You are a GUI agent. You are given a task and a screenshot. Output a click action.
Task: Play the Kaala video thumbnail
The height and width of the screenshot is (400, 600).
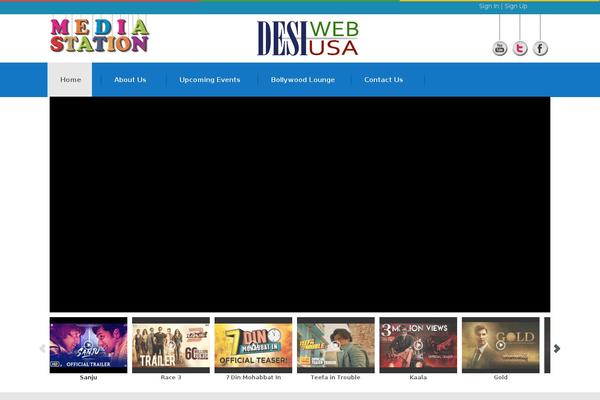[x=418, y=345]
